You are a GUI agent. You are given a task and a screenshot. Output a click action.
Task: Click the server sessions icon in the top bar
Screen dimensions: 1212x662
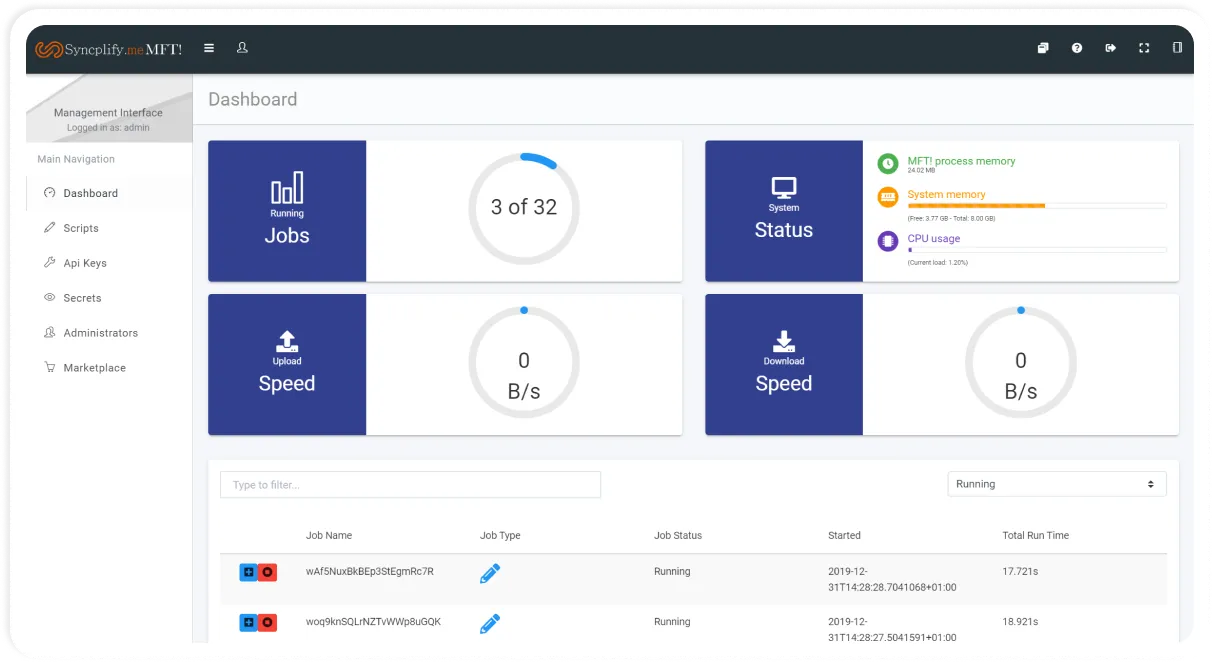[1043, 47]
